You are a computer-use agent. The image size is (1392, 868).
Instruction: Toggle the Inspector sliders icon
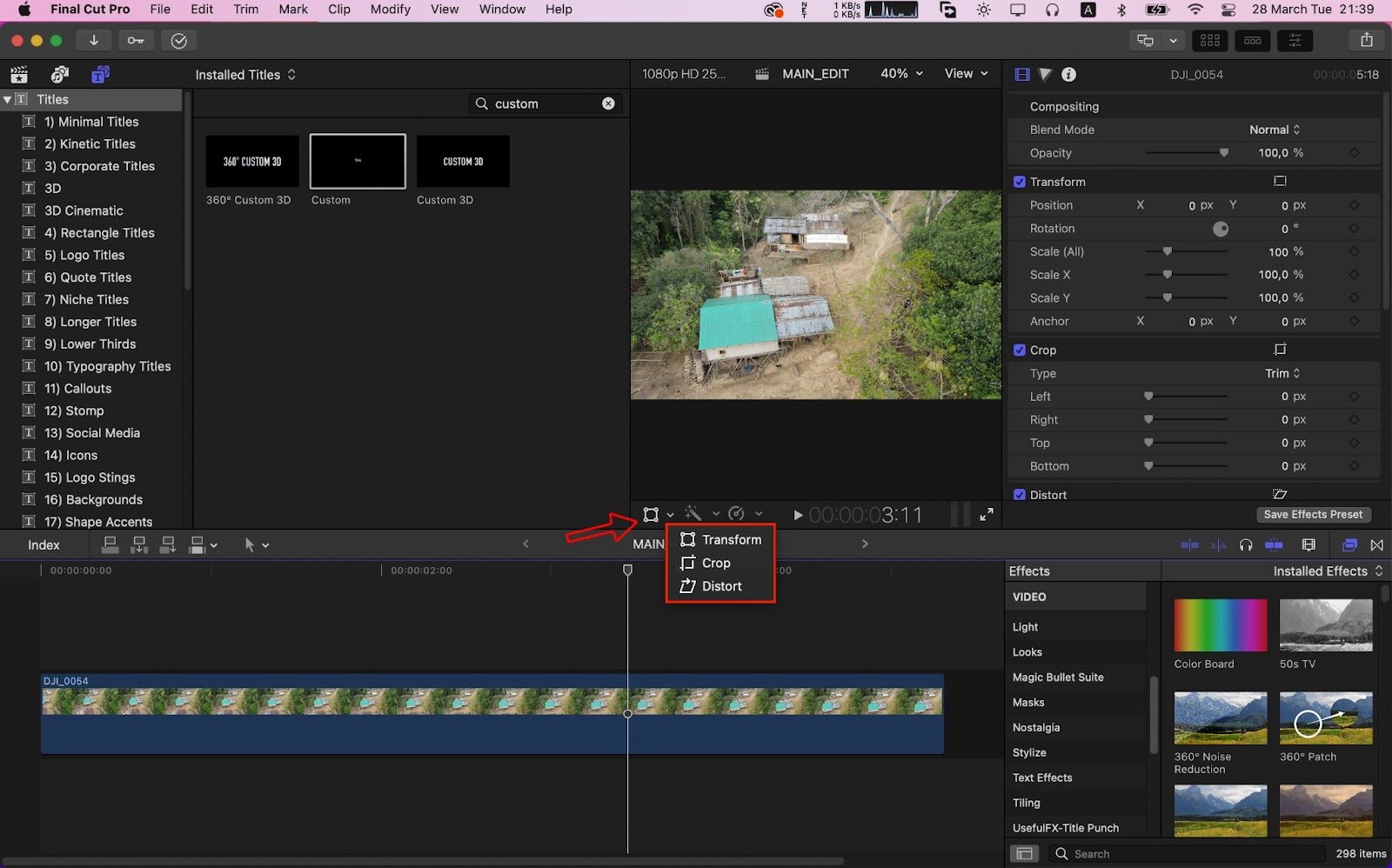[x=1295, y=40]
